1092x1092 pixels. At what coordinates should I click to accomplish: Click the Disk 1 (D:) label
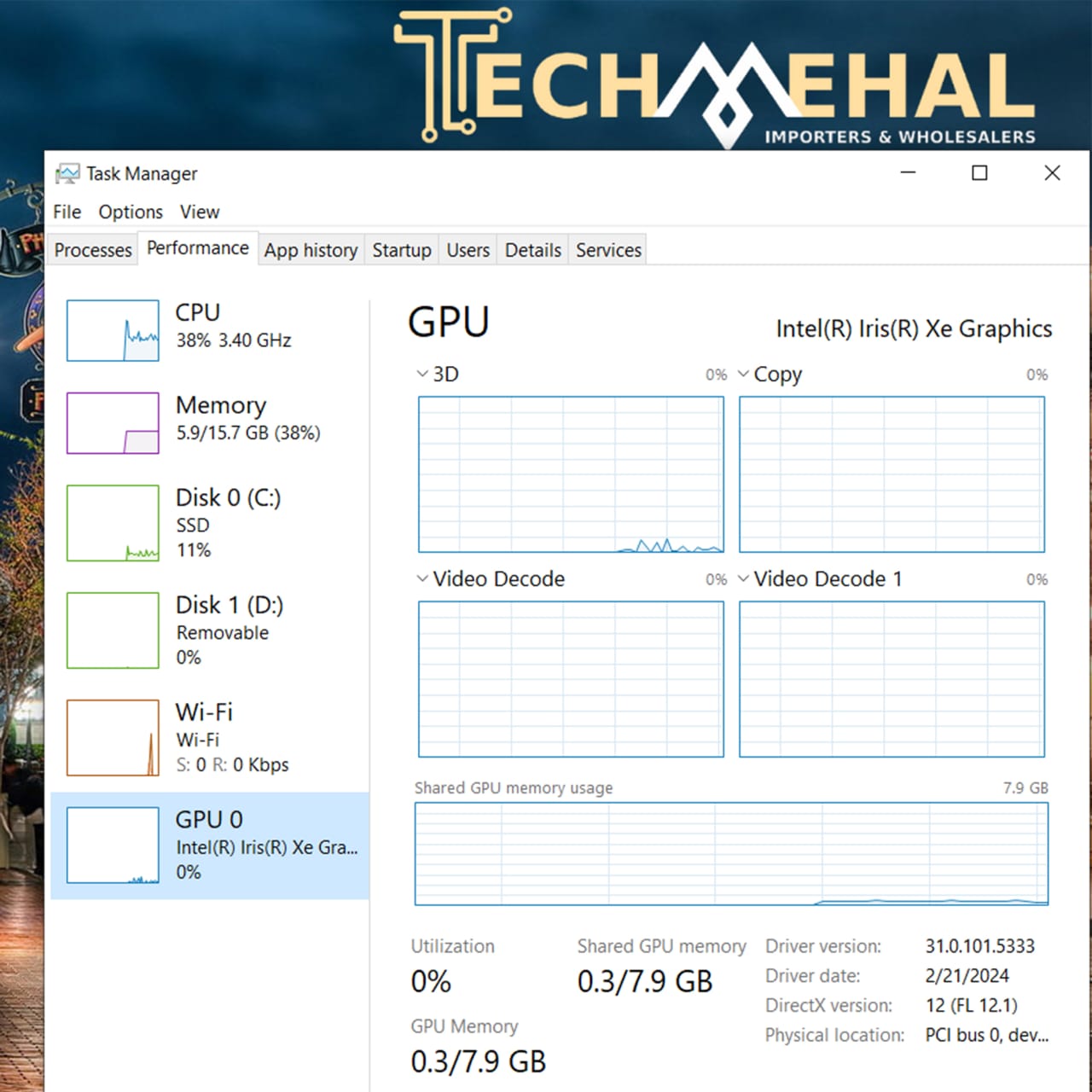click(229, 605)
